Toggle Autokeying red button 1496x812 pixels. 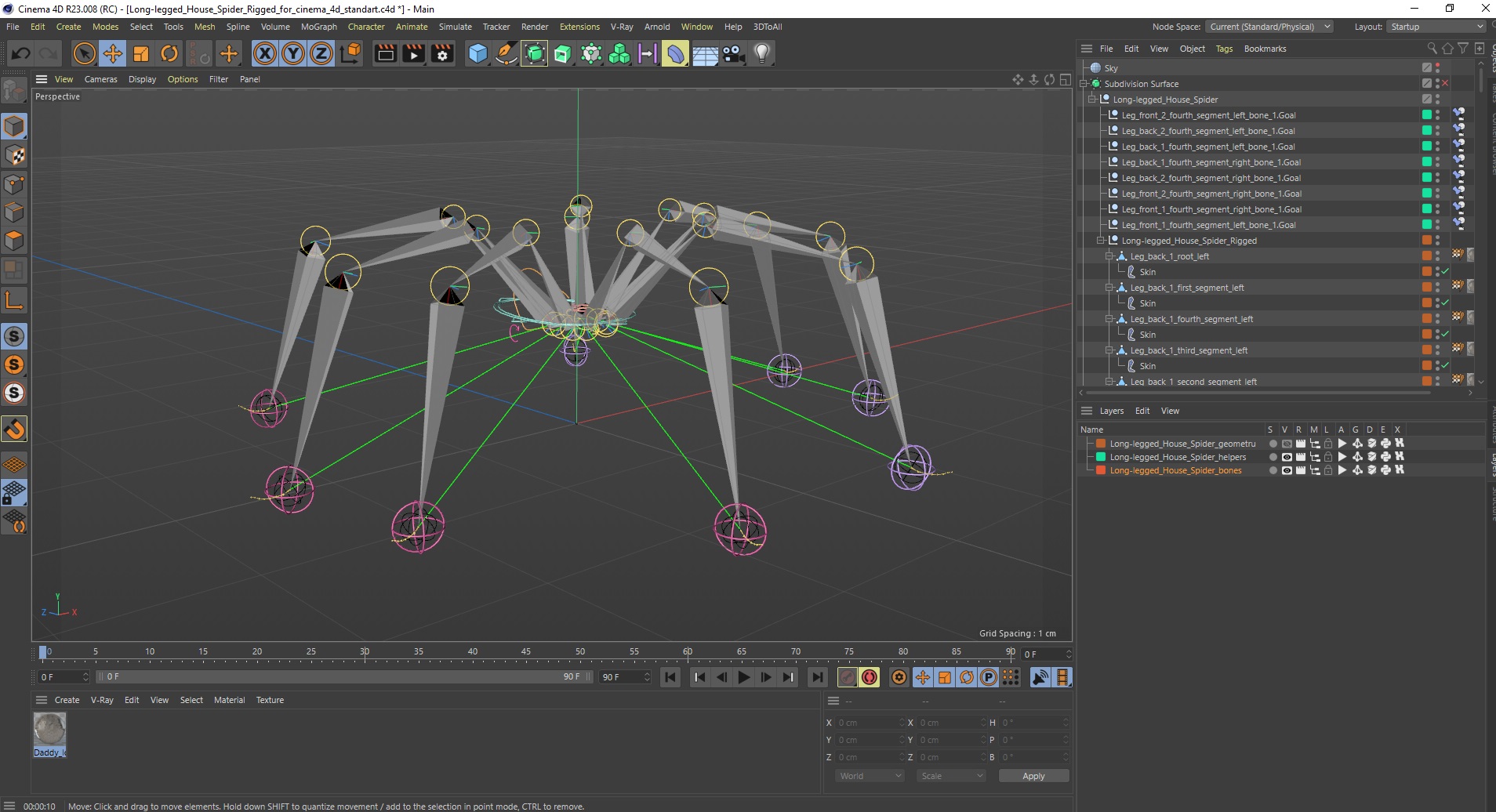coord(870,677)
